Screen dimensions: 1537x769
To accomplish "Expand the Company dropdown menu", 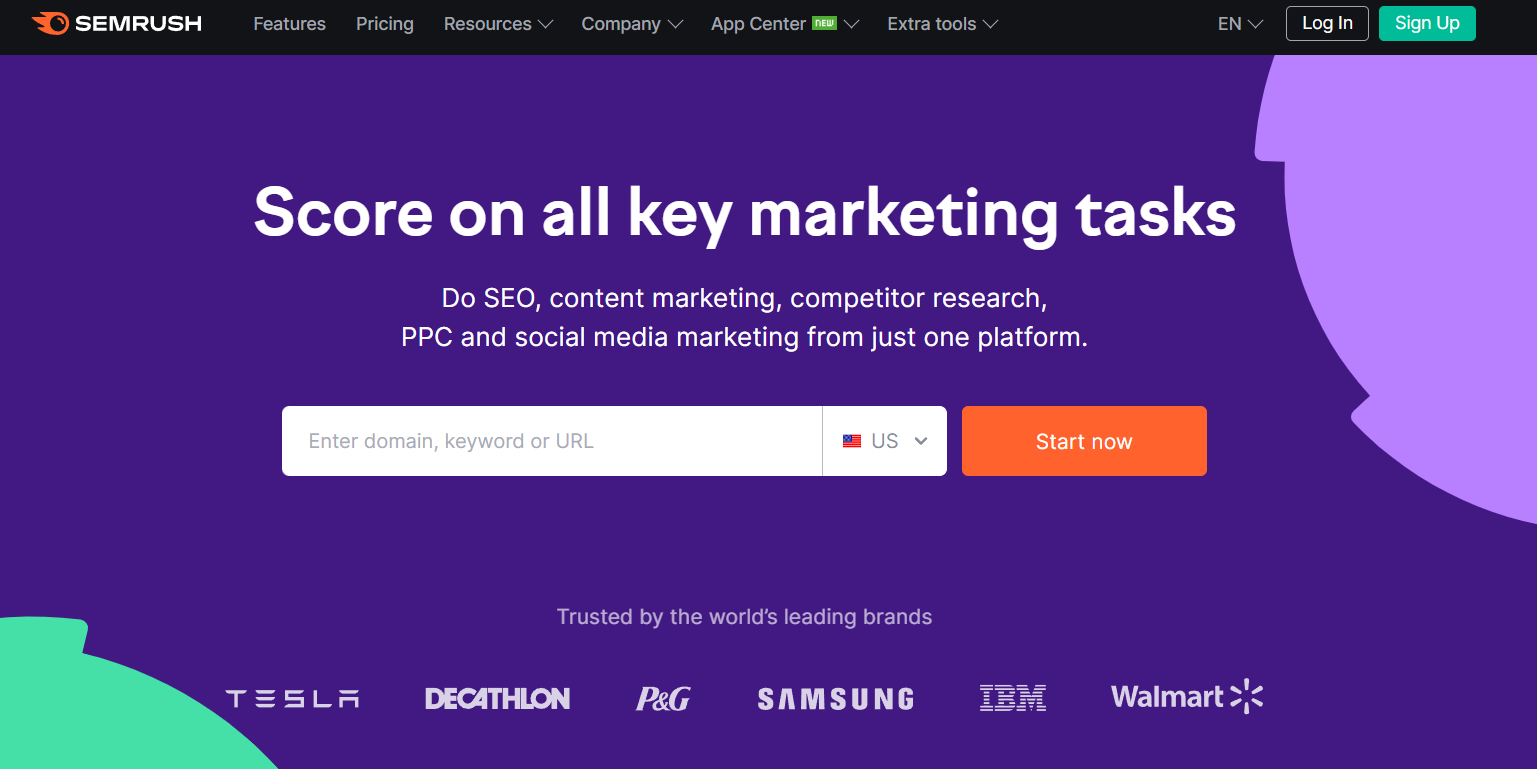I will pos(632,24).
